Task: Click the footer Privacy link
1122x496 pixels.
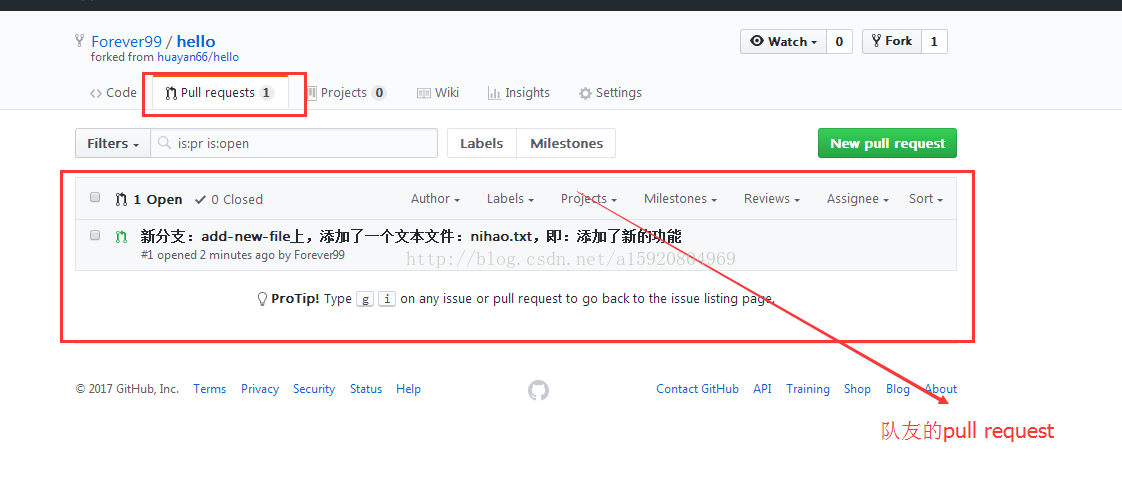Action: (x=260, y=389)
